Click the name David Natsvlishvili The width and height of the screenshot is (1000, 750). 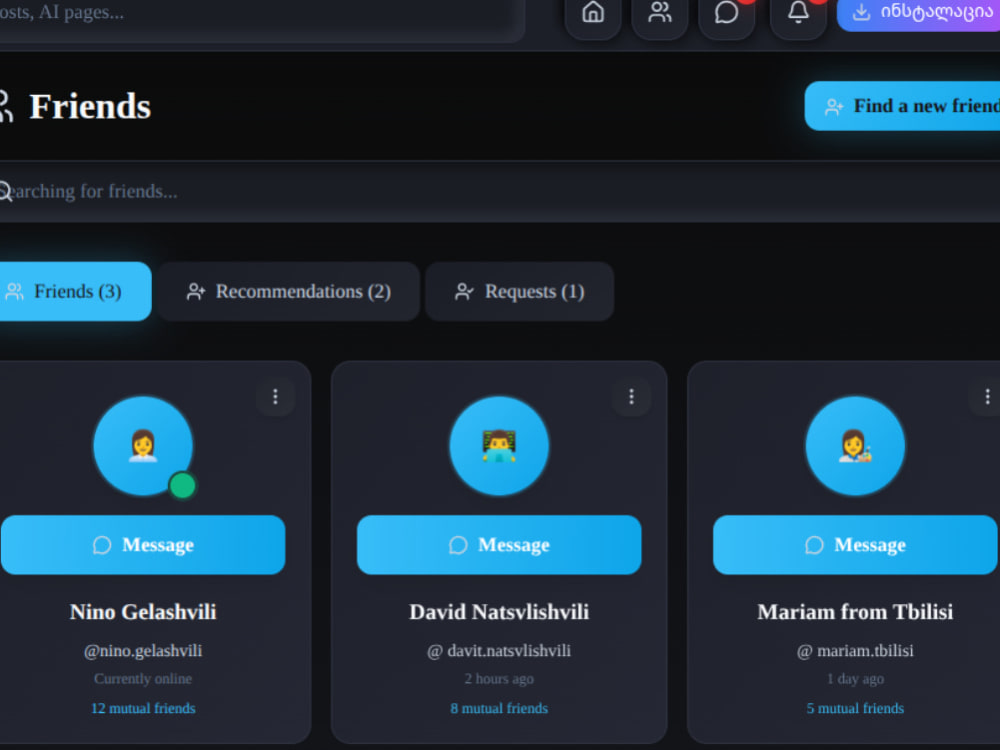[499, 612]
